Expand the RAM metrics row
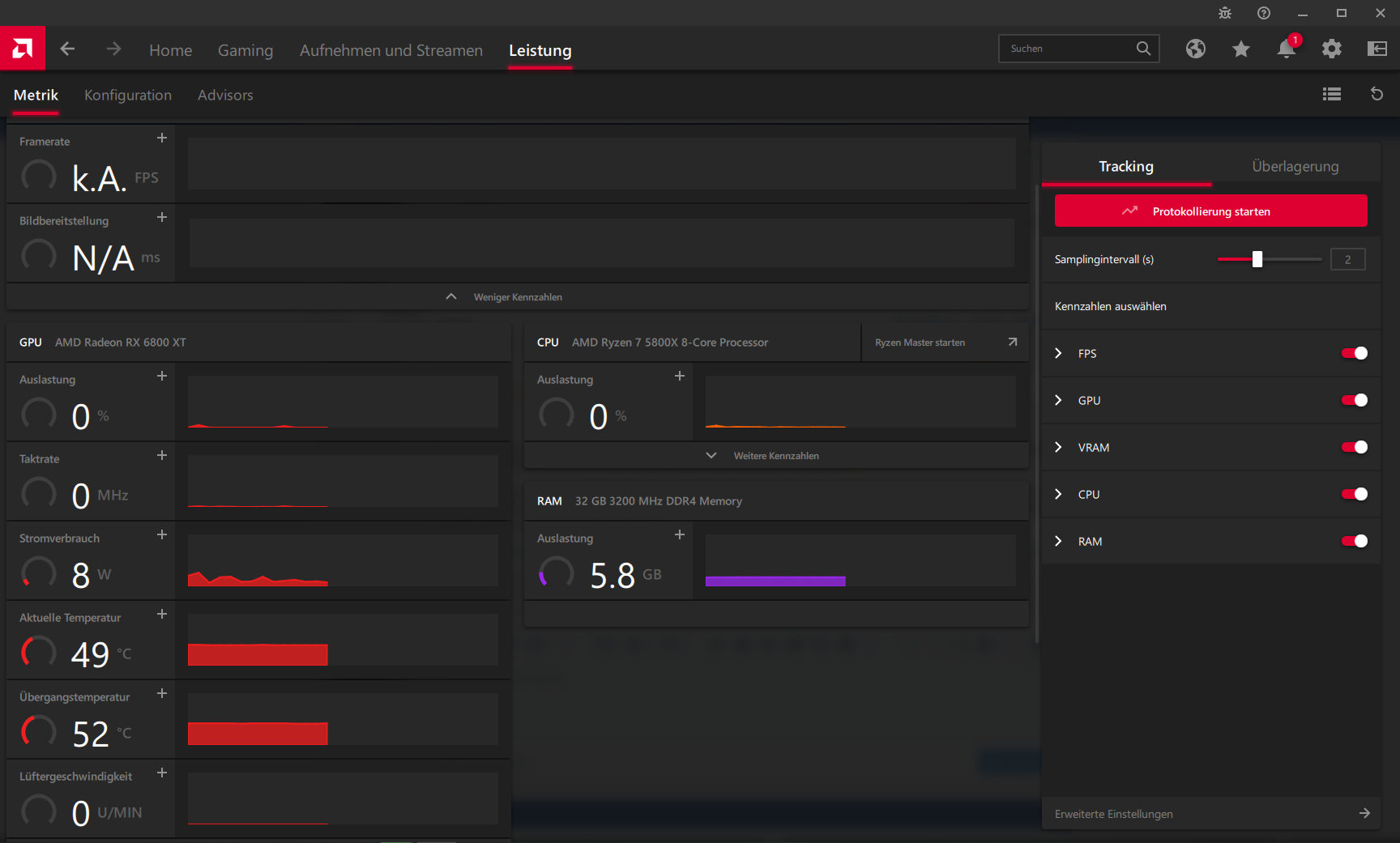 click(1058, 541)
